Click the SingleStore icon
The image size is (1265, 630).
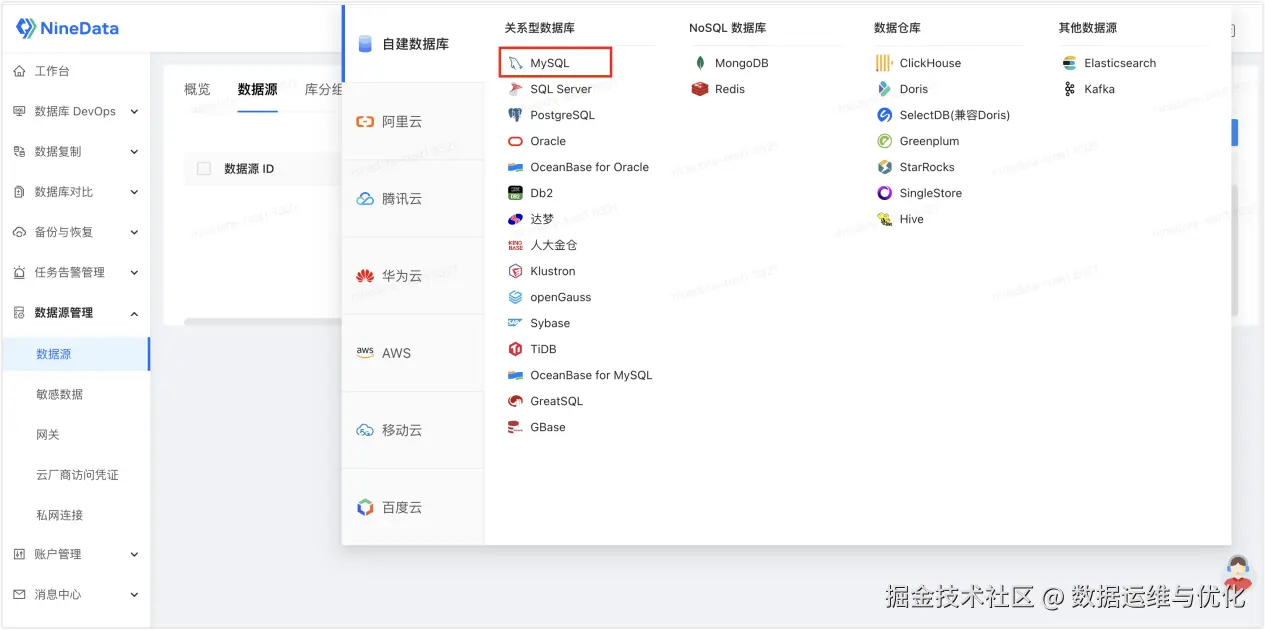pyautogui.click(x=884, y=193)
